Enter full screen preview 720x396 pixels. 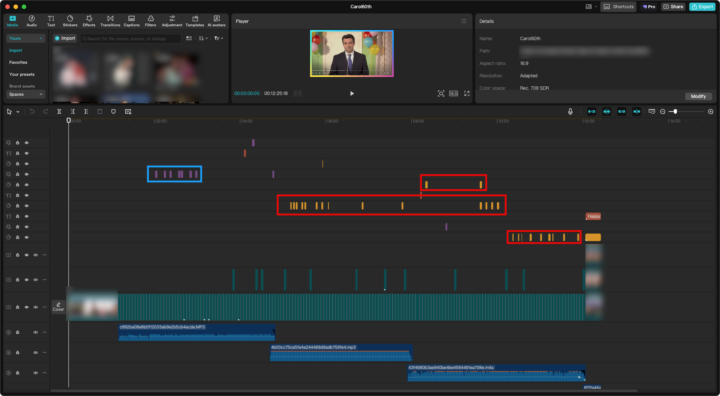[x=467, y=94]
